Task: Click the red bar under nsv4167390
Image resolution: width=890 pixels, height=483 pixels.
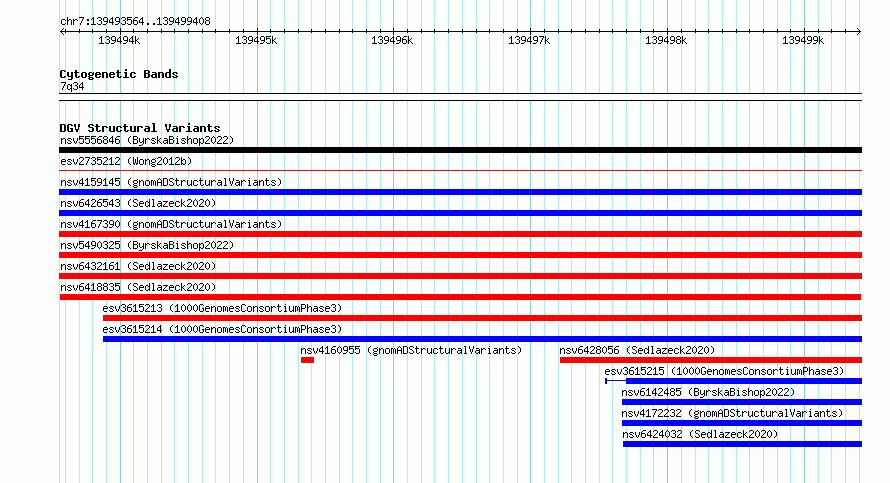Action: [x=460, y=234]
